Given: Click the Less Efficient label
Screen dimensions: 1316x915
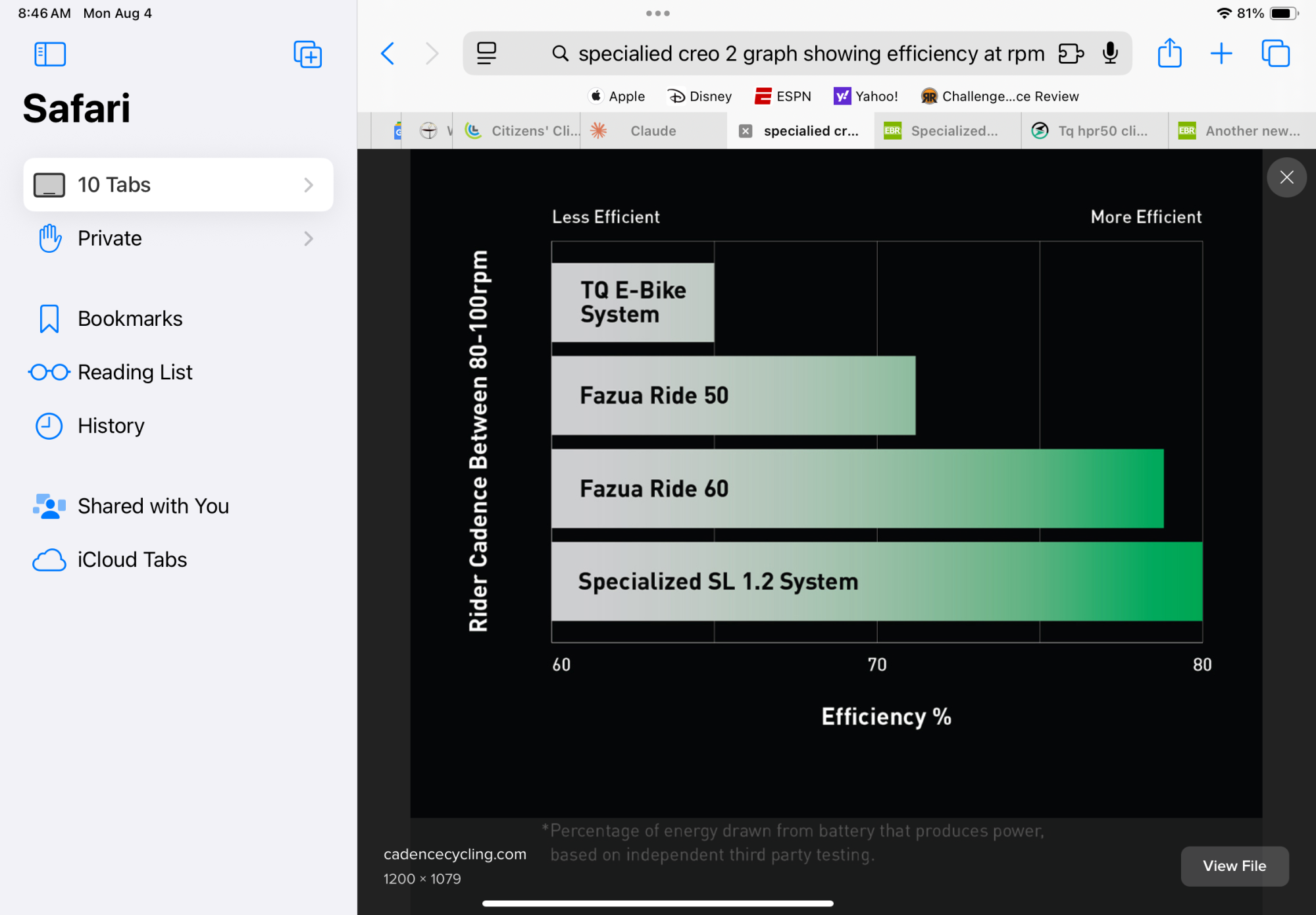Looking at the screenshot, I should tap(605, 217).
